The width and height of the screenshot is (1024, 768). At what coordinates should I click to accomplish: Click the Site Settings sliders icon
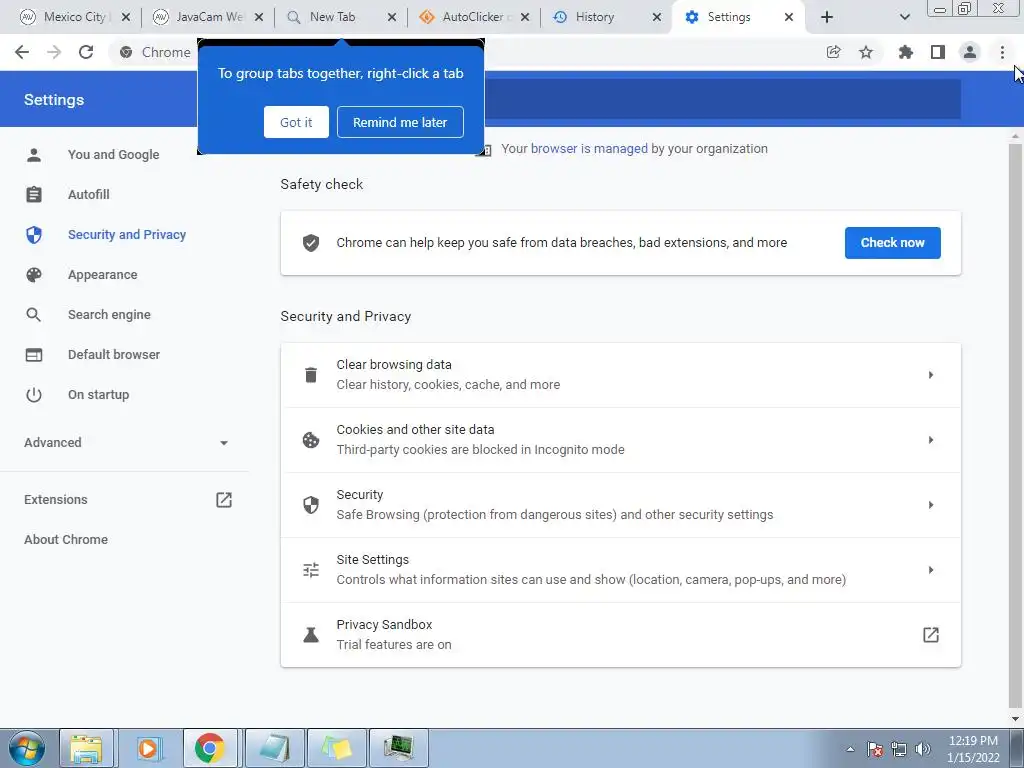point(311,570)
